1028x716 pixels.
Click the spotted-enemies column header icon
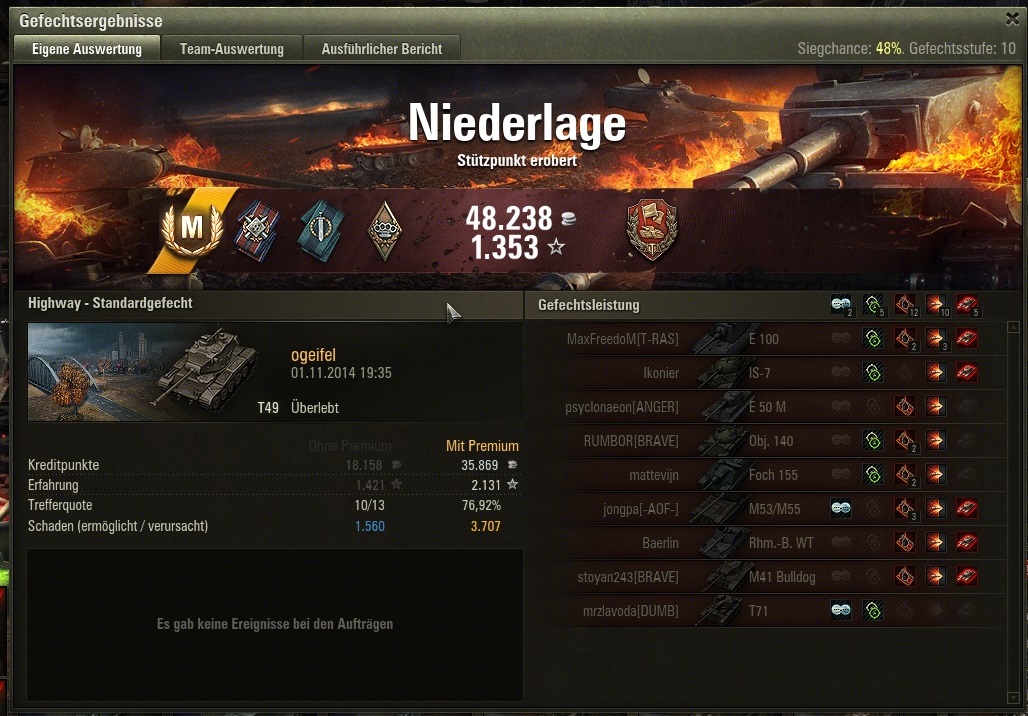tap(841, 304)
